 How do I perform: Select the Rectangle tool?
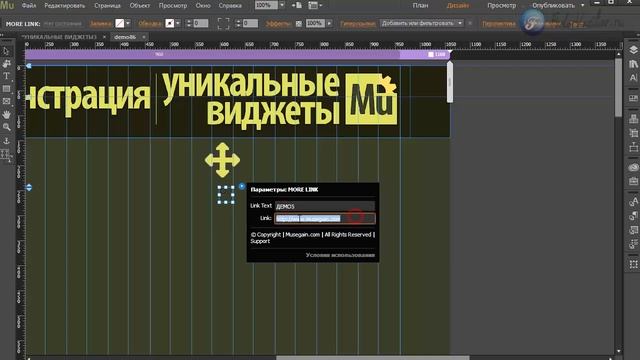coord(6,89)
